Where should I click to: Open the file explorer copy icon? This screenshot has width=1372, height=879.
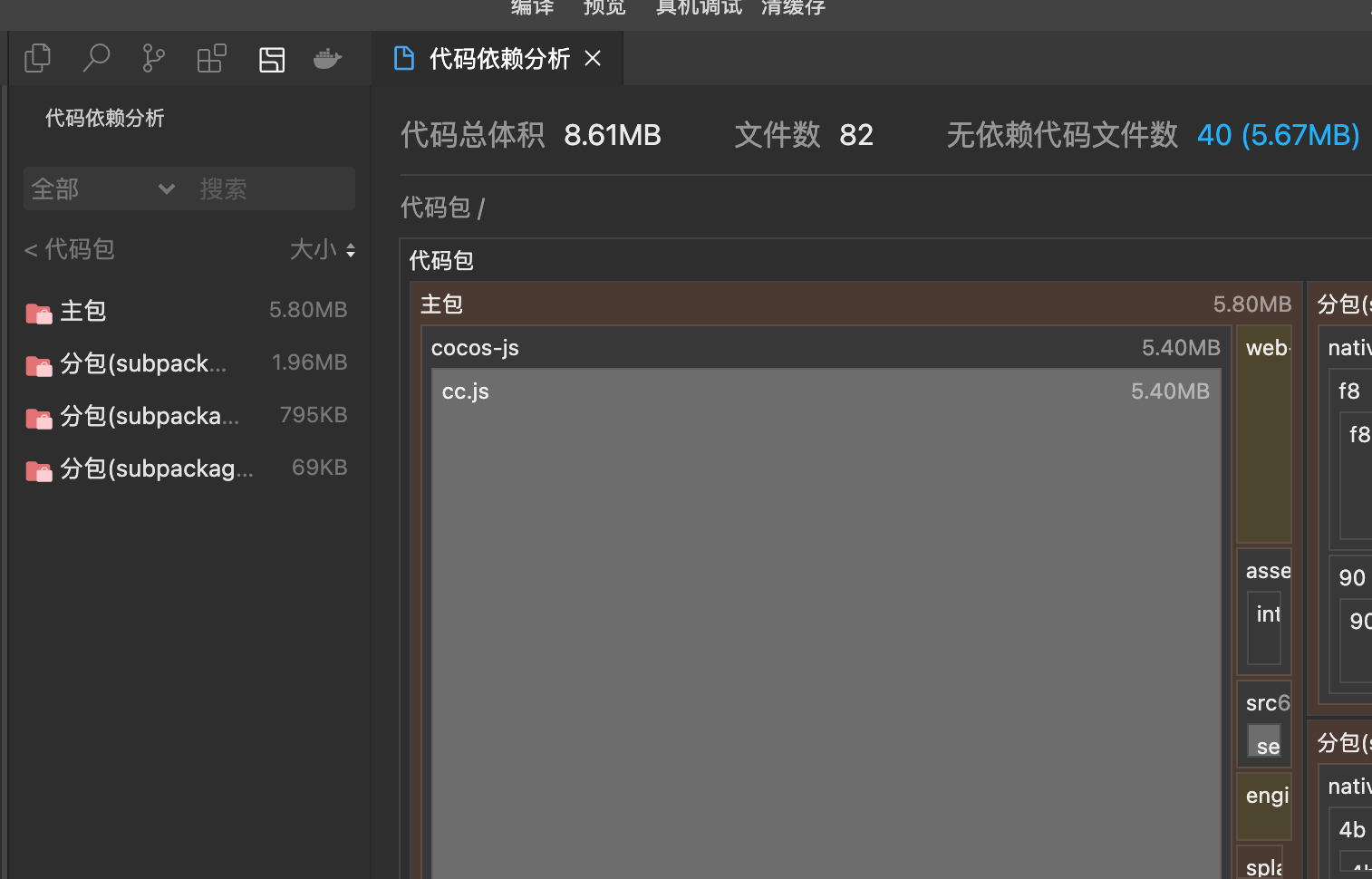pos(37,59)
